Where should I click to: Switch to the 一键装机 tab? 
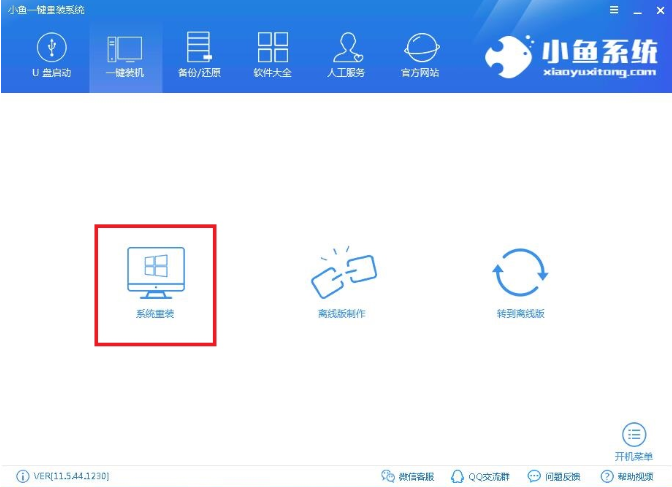(125, 56)
